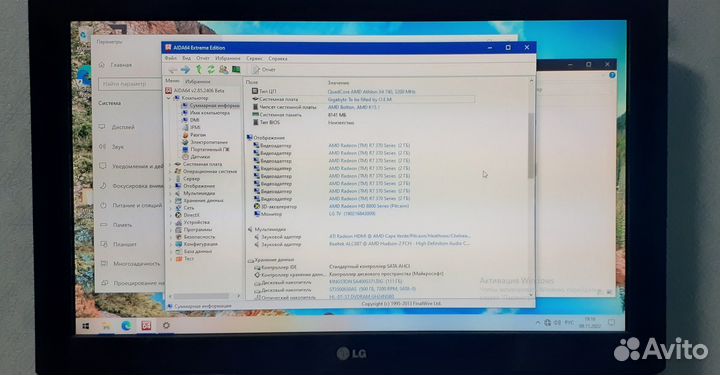Expand Хранение данных tree node
The height and width of the screenshot is (375, 720).
pos(170,201)
